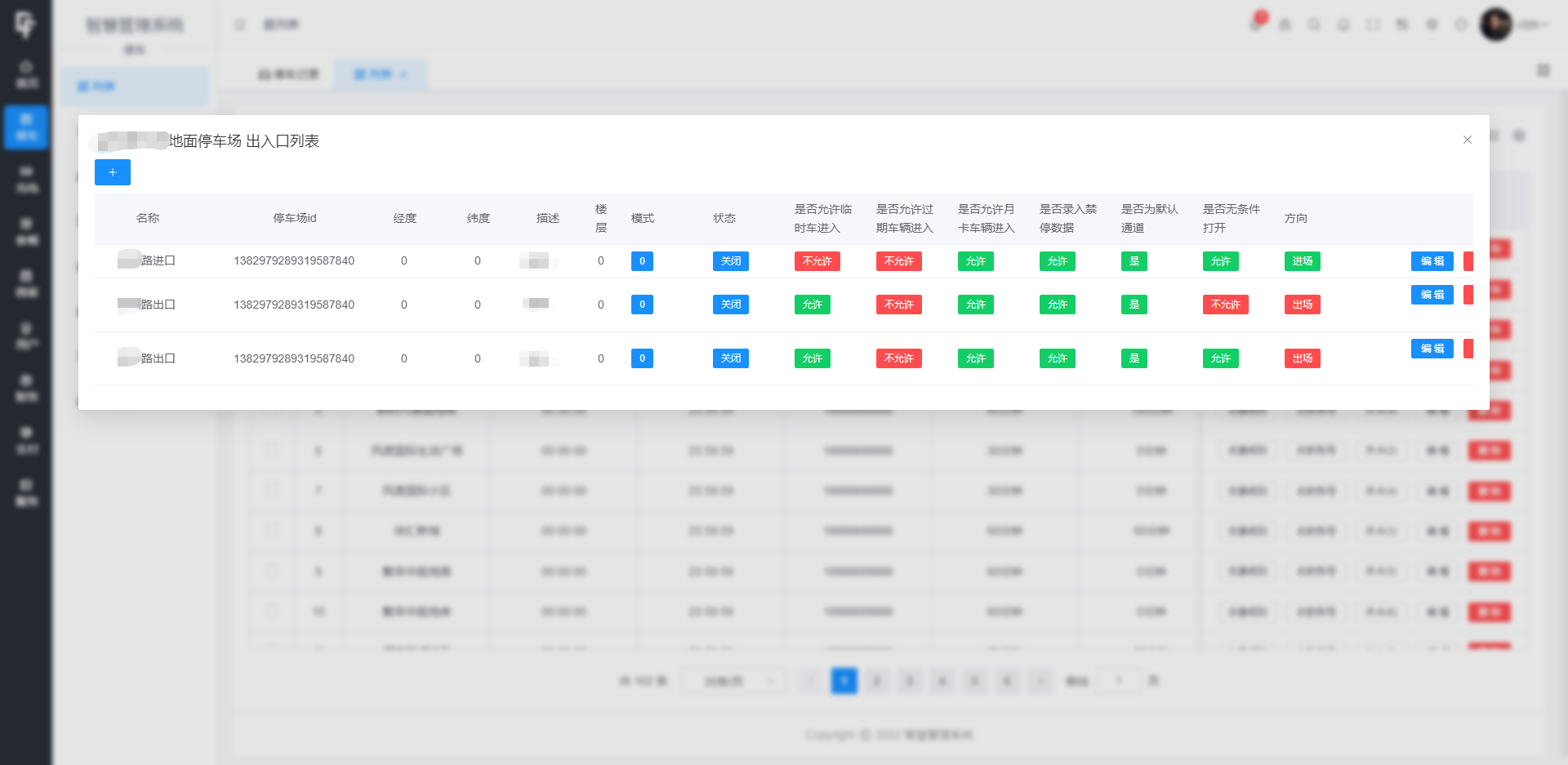1568x765 pixels.
Task: Click the red 不允许 tag under 是否无条件打开
Action: (1225, 305)
